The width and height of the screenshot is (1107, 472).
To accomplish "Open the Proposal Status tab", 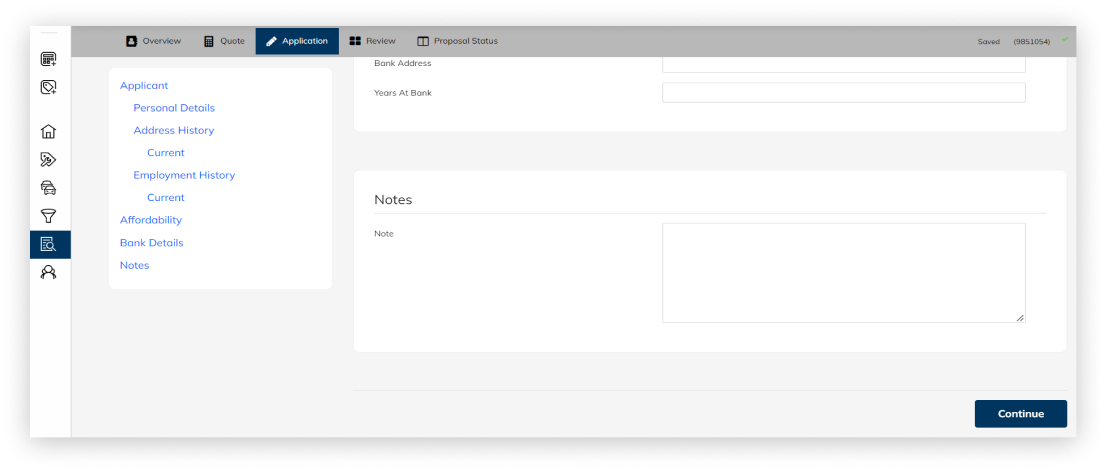I will tap(457, 41).
